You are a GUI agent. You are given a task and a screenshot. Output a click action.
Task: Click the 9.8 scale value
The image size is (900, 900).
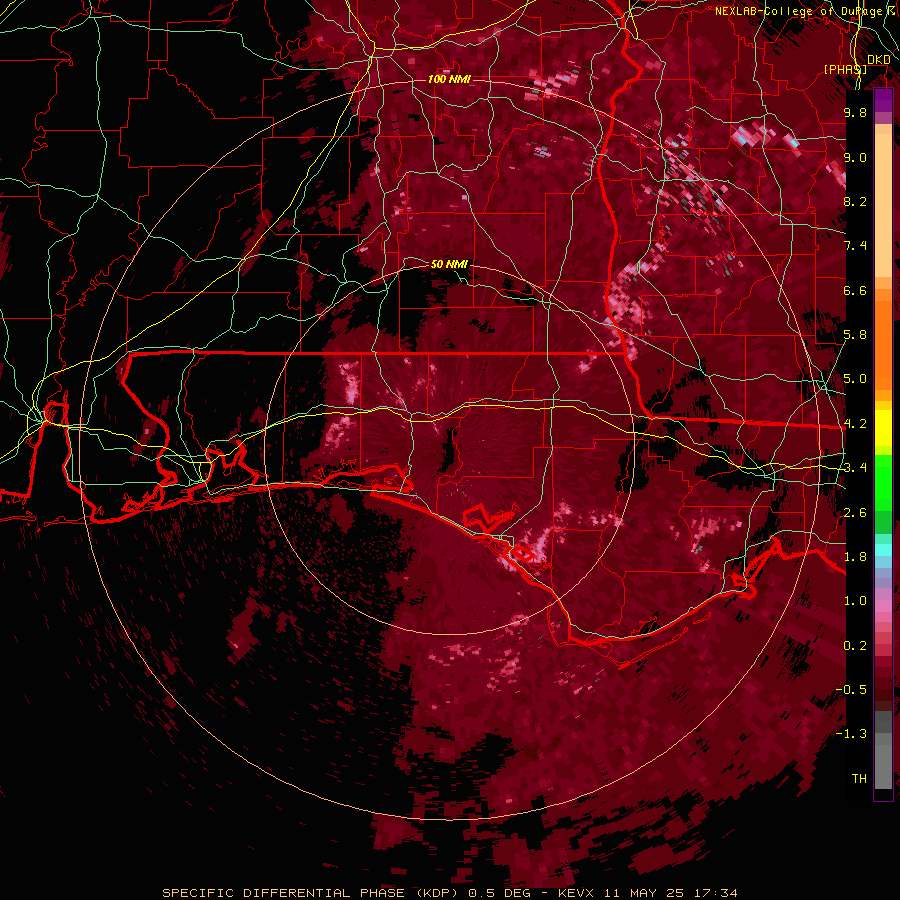pos(855,112)
